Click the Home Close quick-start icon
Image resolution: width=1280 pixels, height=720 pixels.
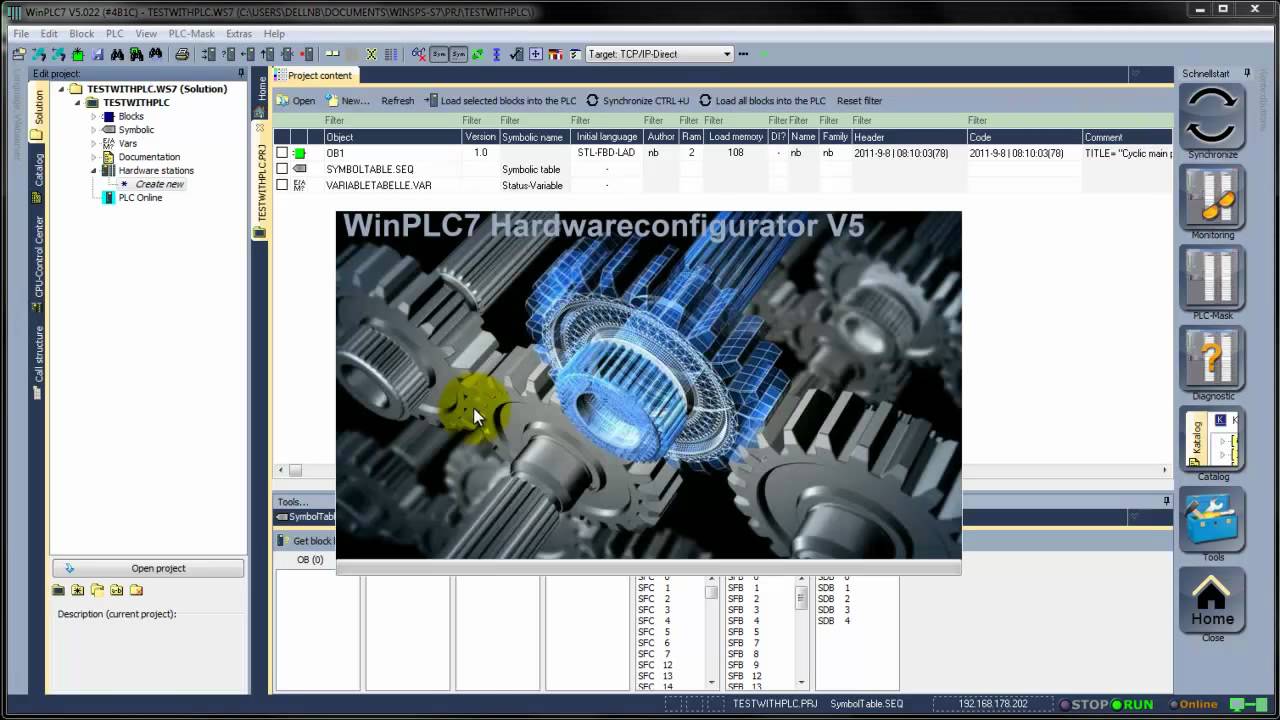1212,600
